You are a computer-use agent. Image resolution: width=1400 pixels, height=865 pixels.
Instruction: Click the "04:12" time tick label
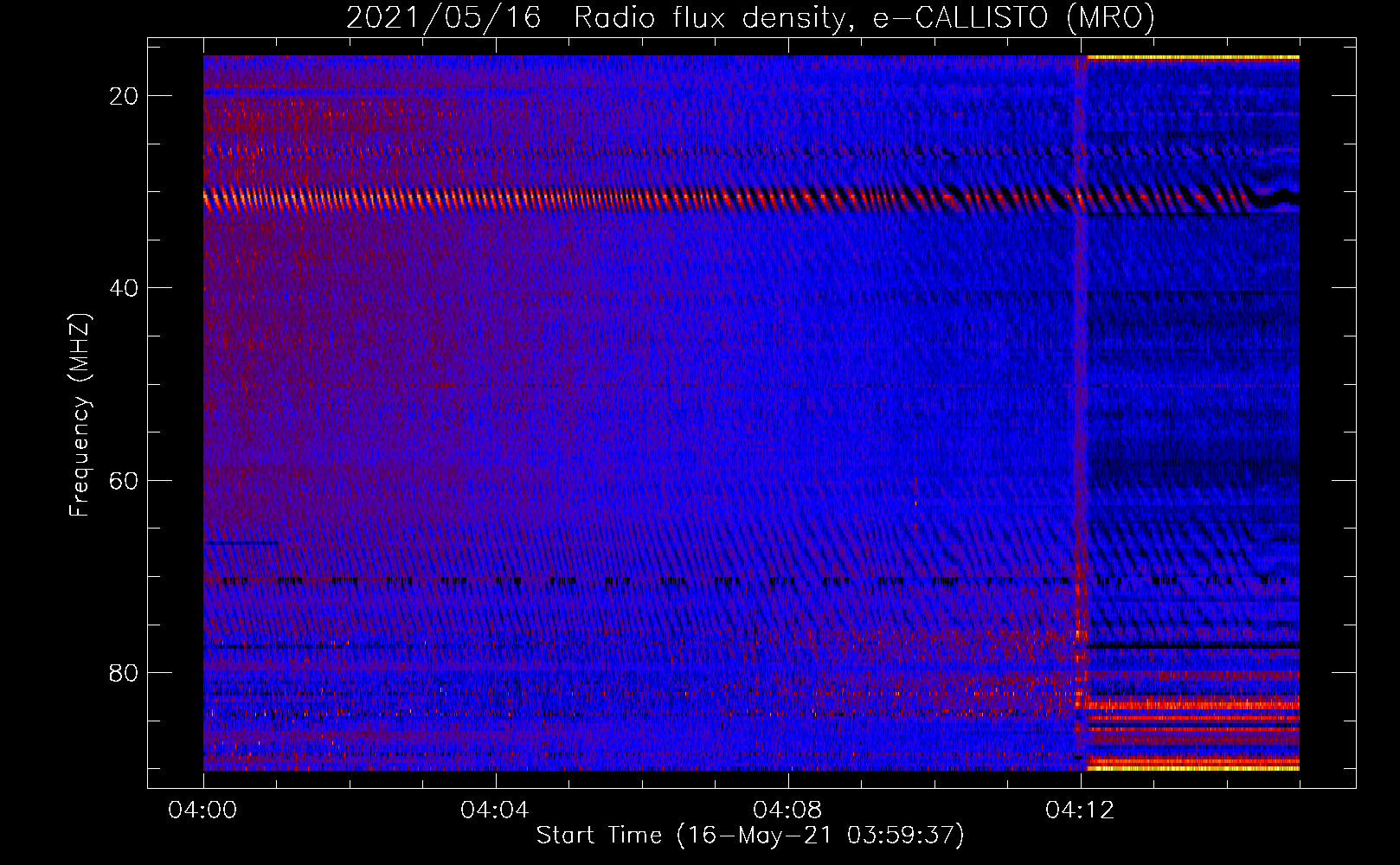tap(1080, 811)
